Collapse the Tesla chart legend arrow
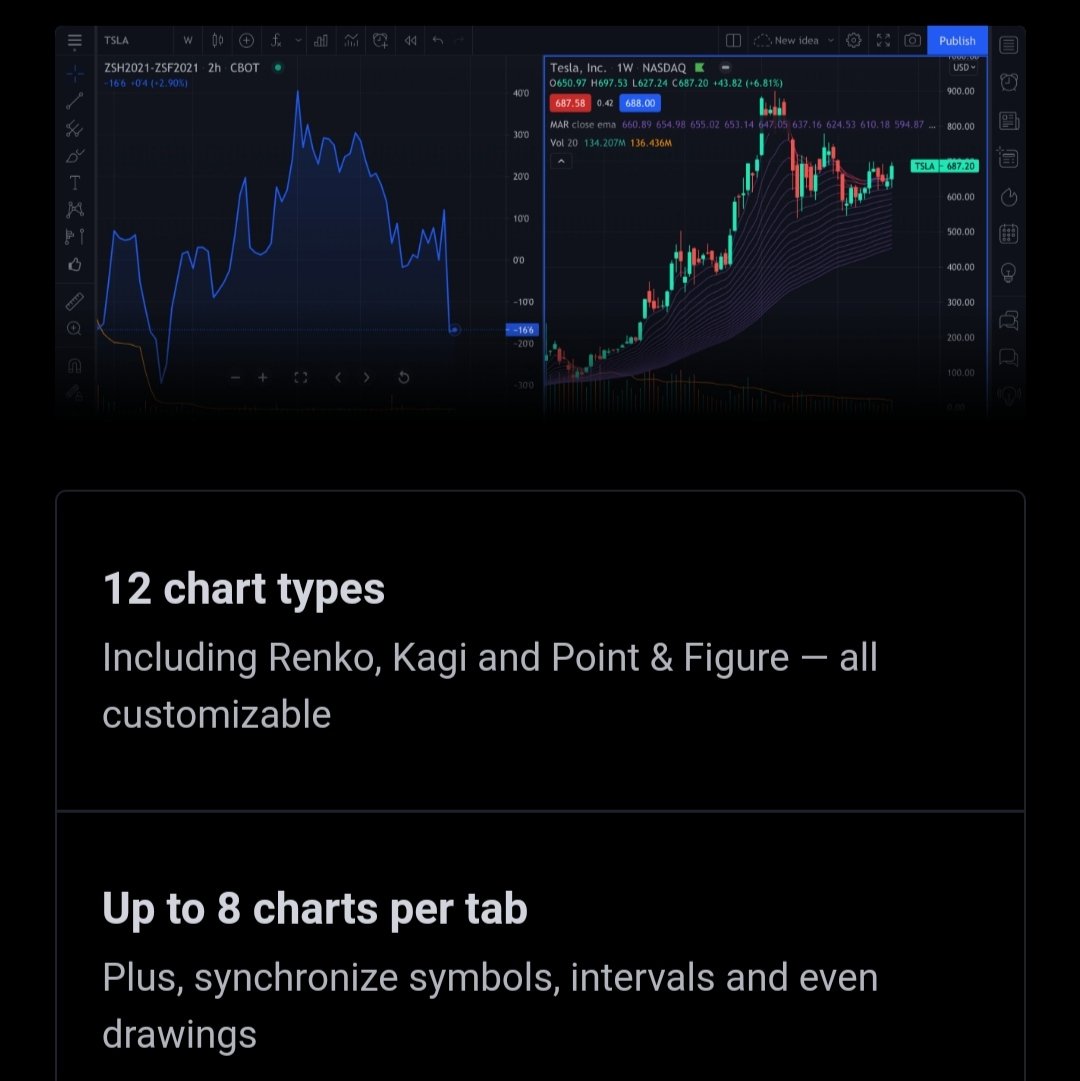This screenshot has height=1081, width=1080. (561, 161)
